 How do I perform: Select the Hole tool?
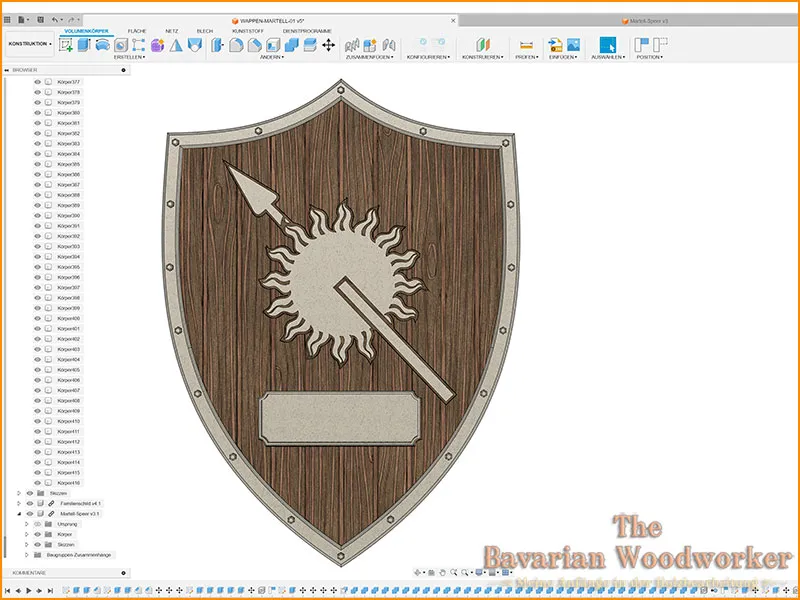pyautogui.click(x=120, y=45)
